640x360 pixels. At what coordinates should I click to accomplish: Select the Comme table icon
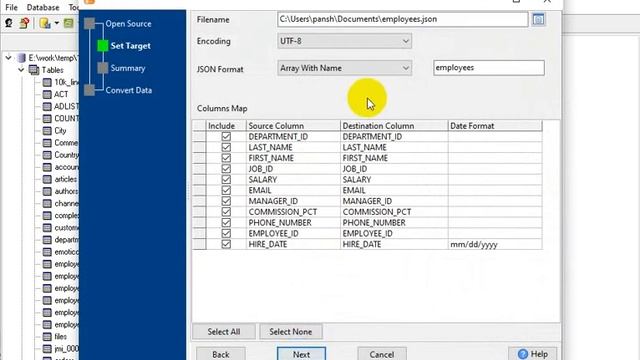point(47,143)
